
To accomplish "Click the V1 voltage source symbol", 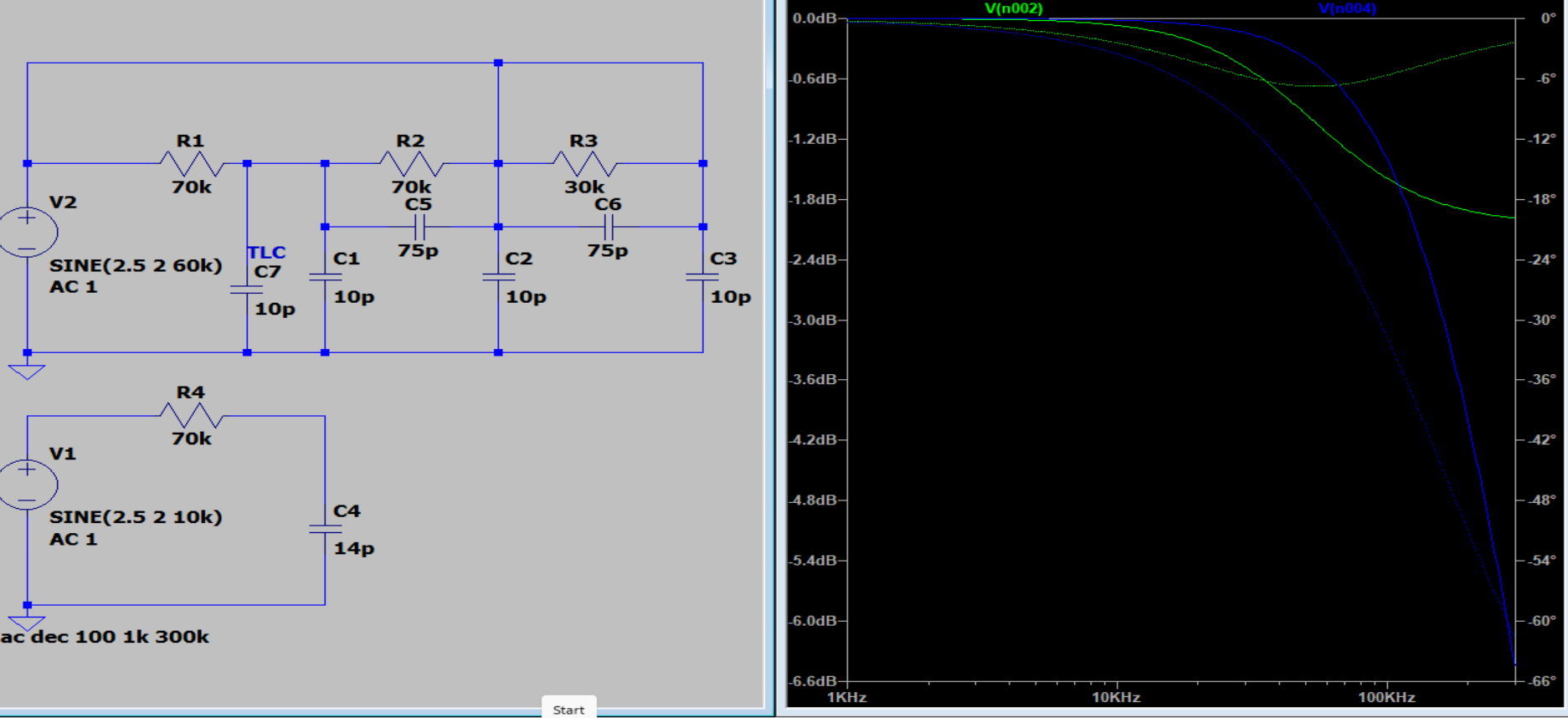I will 28,484.
